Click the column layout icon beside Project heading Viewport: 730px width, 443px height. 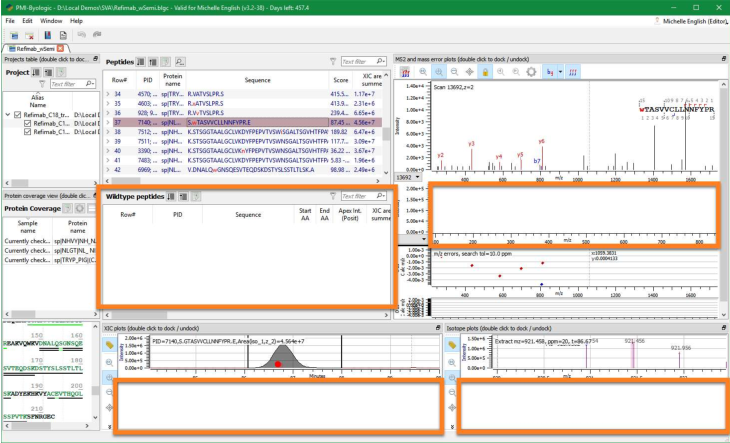(x=48, y=72)
